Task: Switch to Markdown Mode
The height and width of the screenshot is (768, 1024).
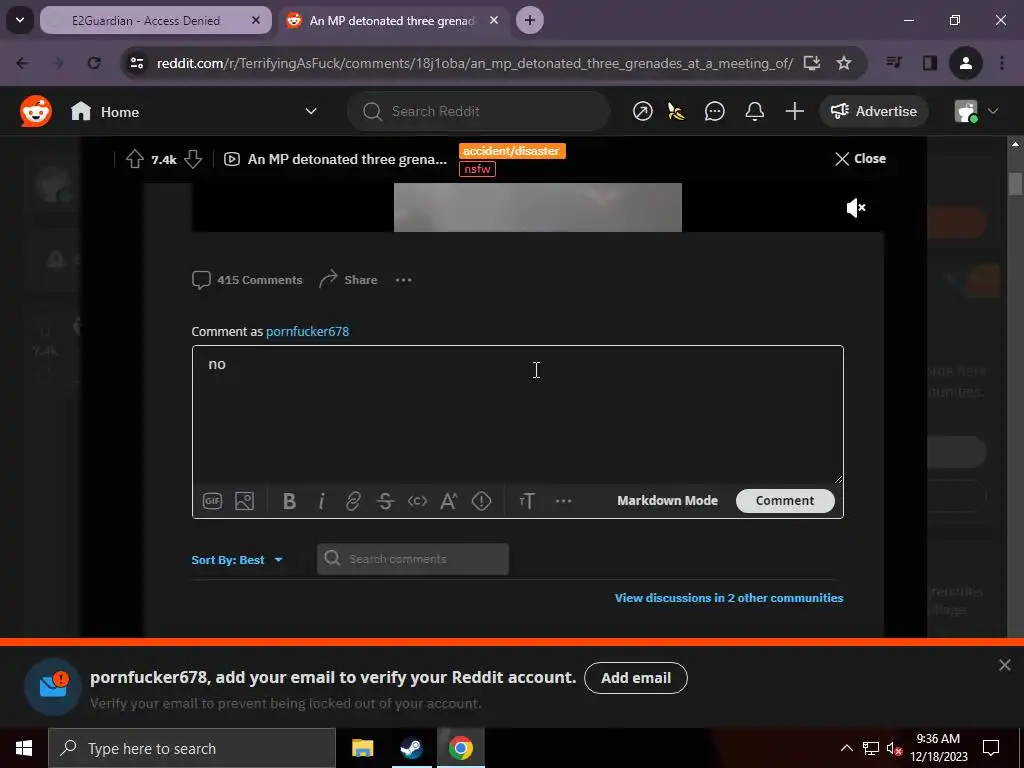Action: (667, 501)
